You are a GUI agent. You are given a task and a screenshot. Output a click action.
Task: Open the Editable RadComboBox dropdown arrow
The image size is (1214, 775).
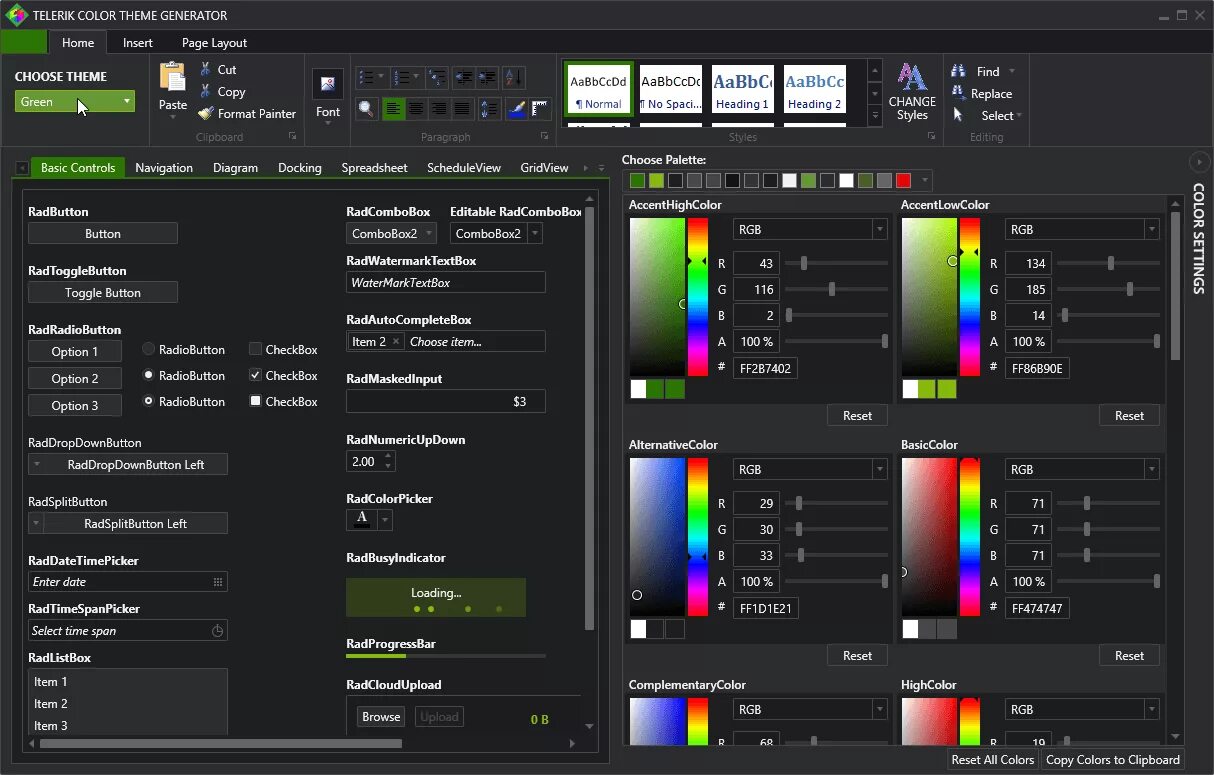click(535, 233)
